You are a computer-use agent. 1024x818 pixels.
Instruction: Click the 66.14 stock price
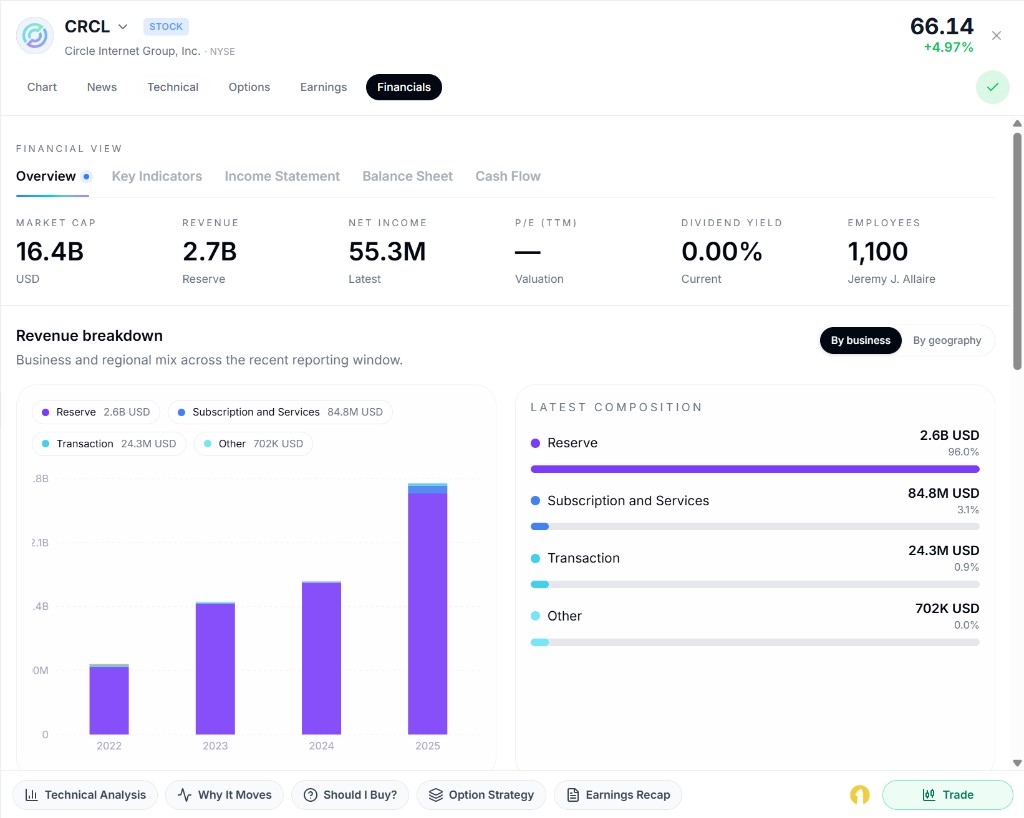tap(942, 26)
